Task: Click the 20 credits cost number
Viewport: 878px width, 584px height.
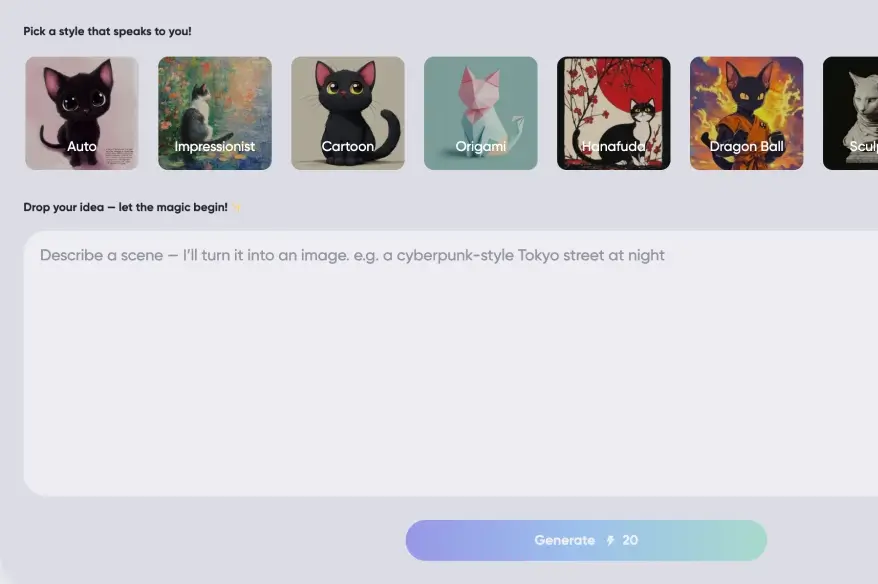Action: 630,540
